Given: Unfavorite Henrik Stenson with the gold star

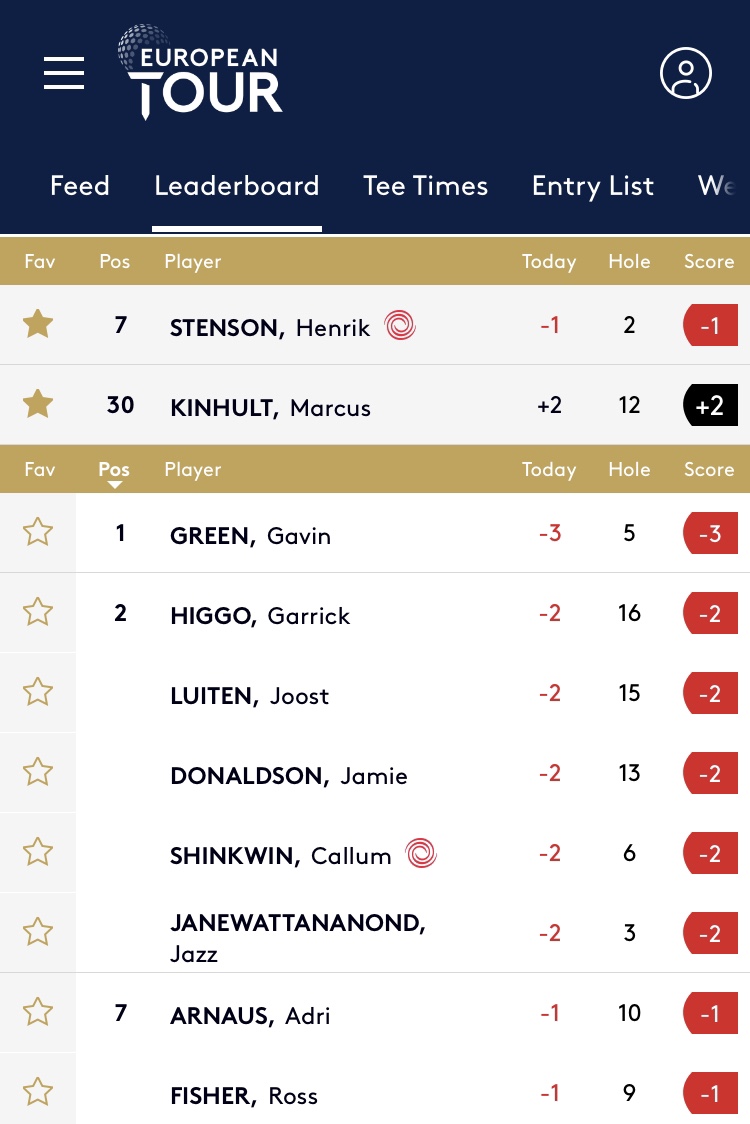Looking at the screenshot, I should click(x=38, y=325).
